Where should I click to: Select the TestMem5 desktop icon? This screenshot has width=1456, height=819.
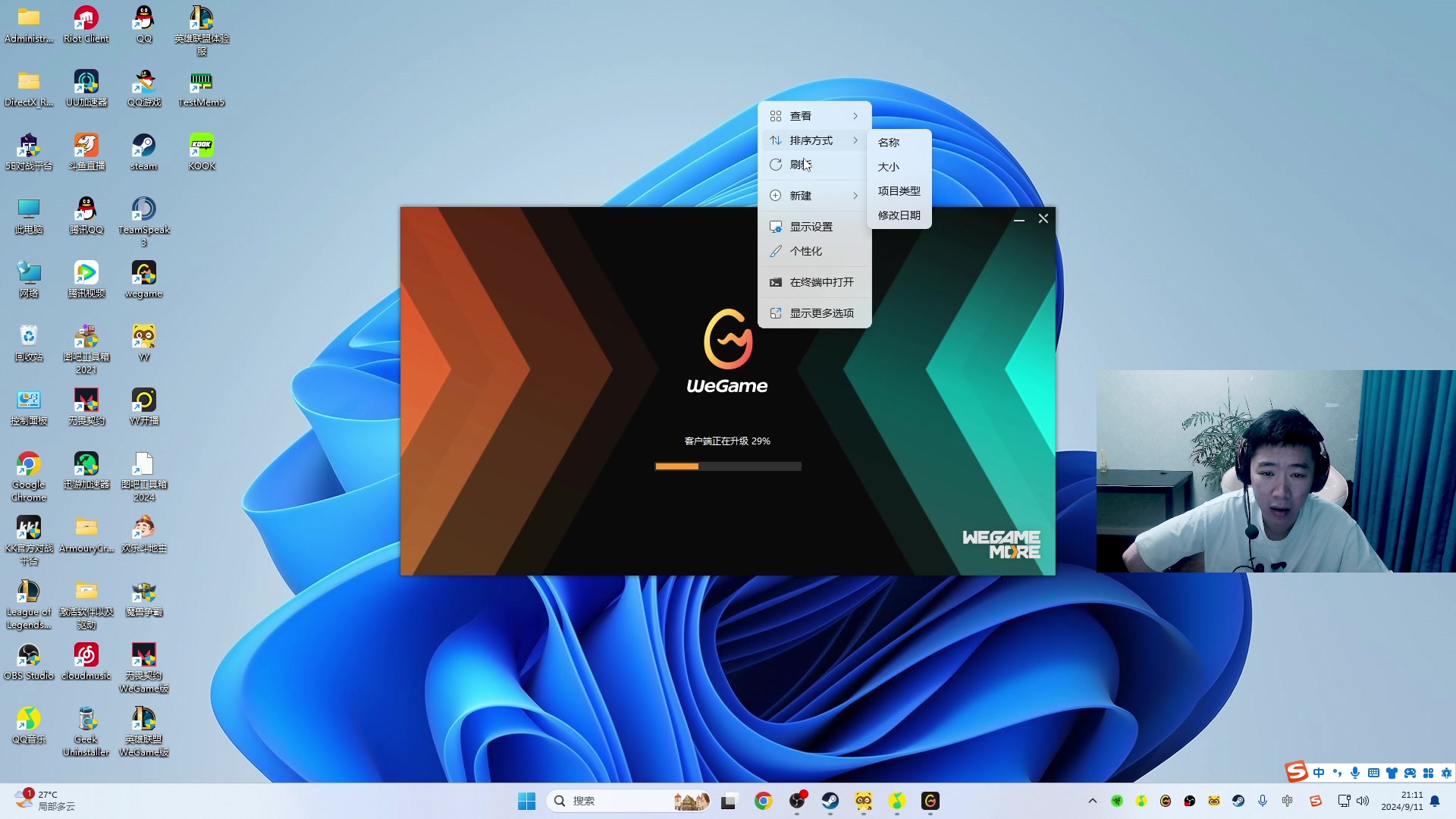tap(201, 88)
